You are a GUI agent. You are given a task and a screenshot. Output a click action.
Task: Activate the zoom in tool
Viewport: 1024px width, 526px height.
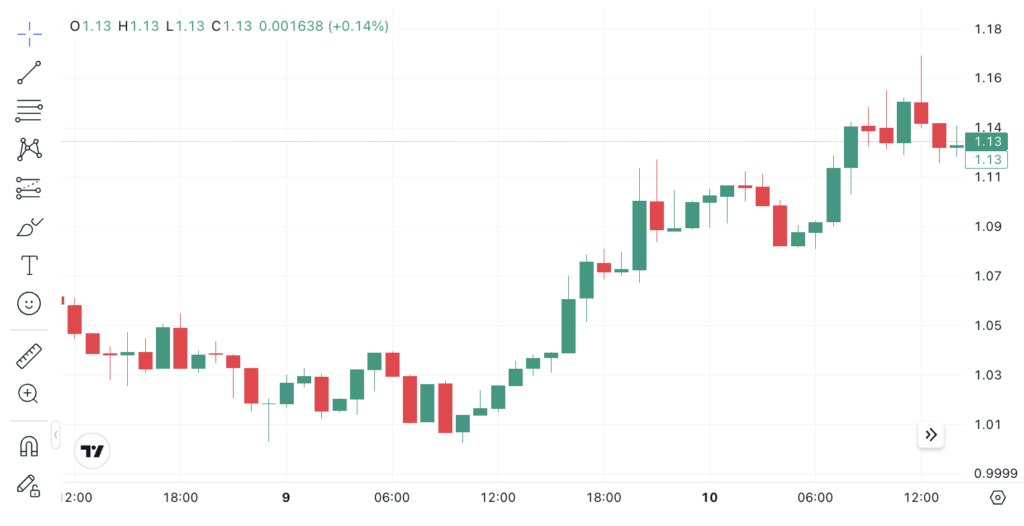click(x=29, y=394)
